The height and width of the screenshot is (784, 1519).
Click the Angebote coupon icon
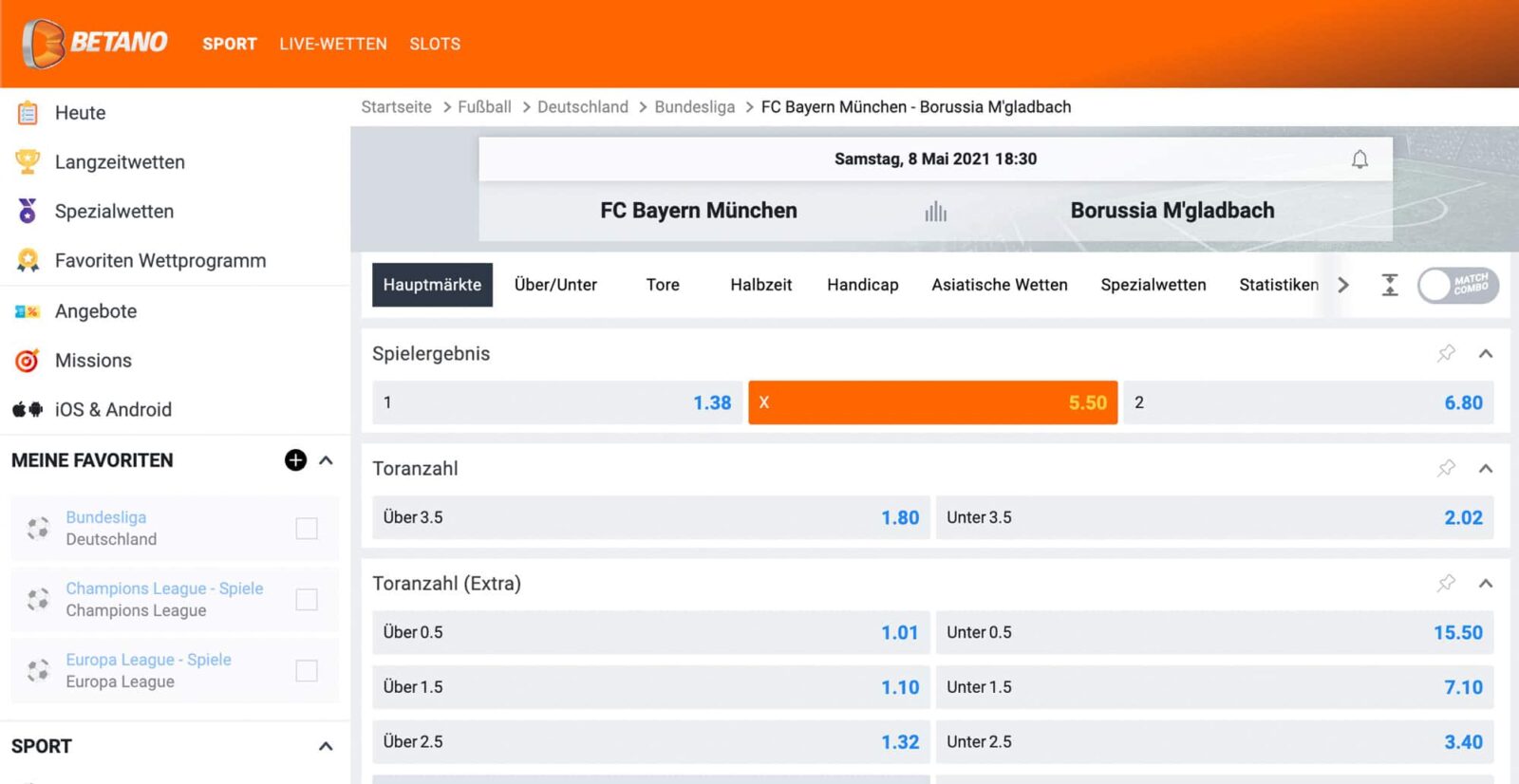(x=27, y=311)
